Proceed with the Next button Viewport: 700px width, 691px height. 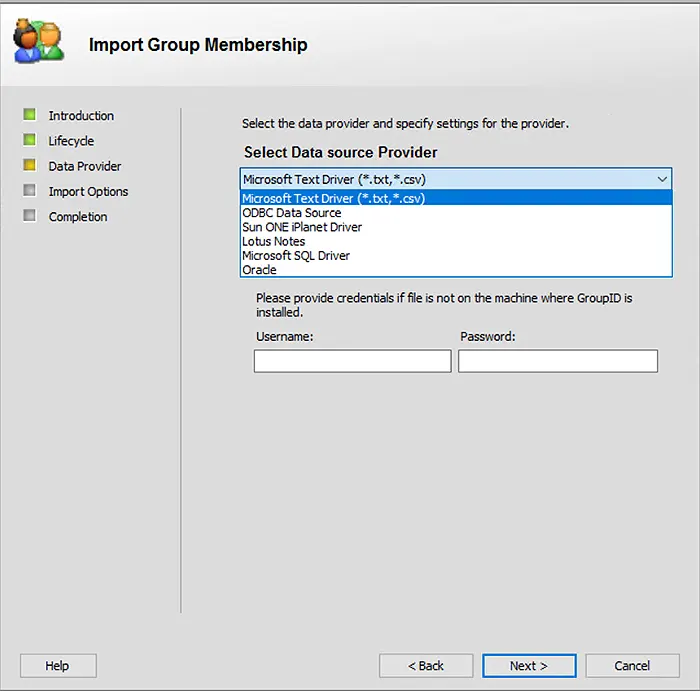point(529,666)
